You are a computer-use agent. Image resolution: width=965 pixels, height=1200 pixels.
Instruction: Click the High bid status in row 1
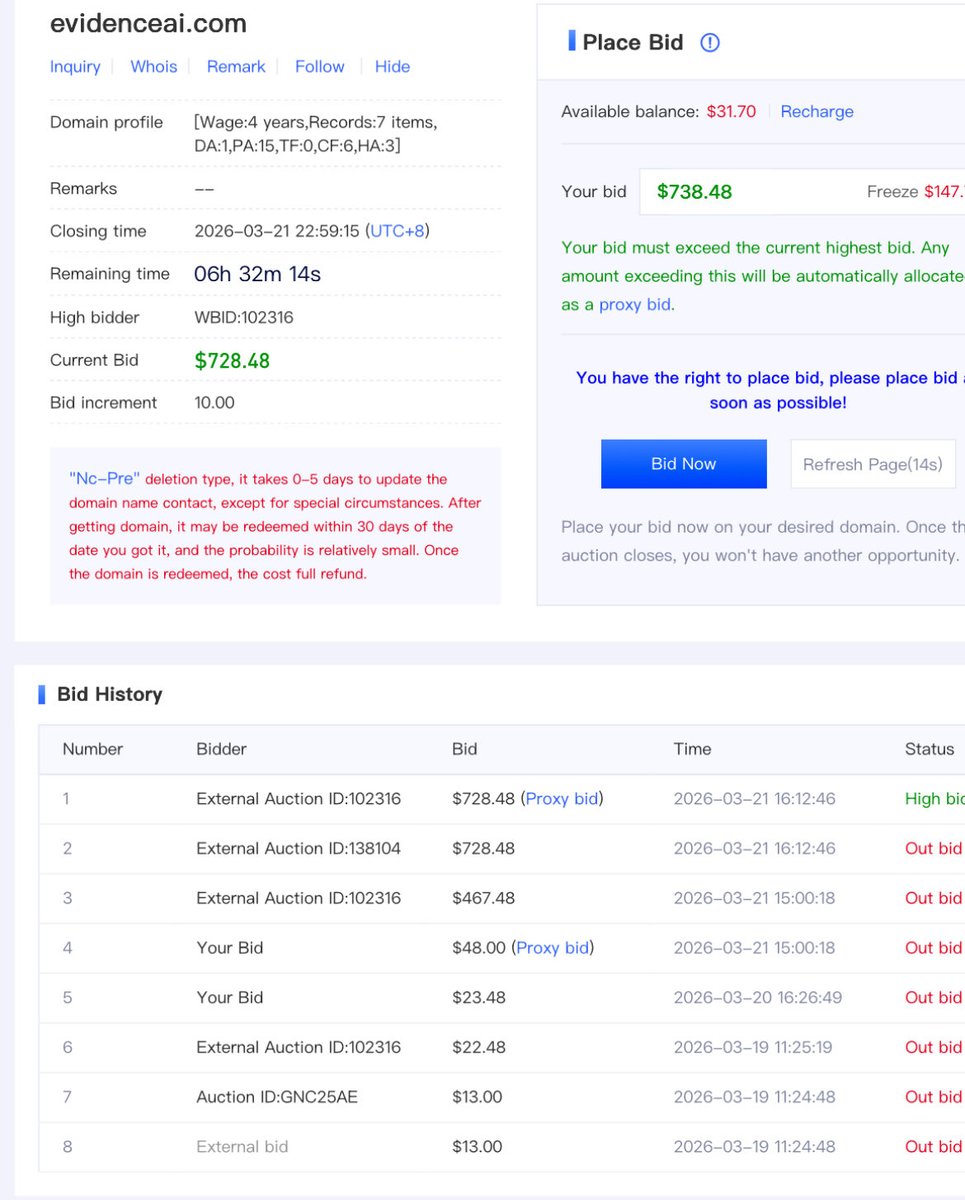(934, 798)
